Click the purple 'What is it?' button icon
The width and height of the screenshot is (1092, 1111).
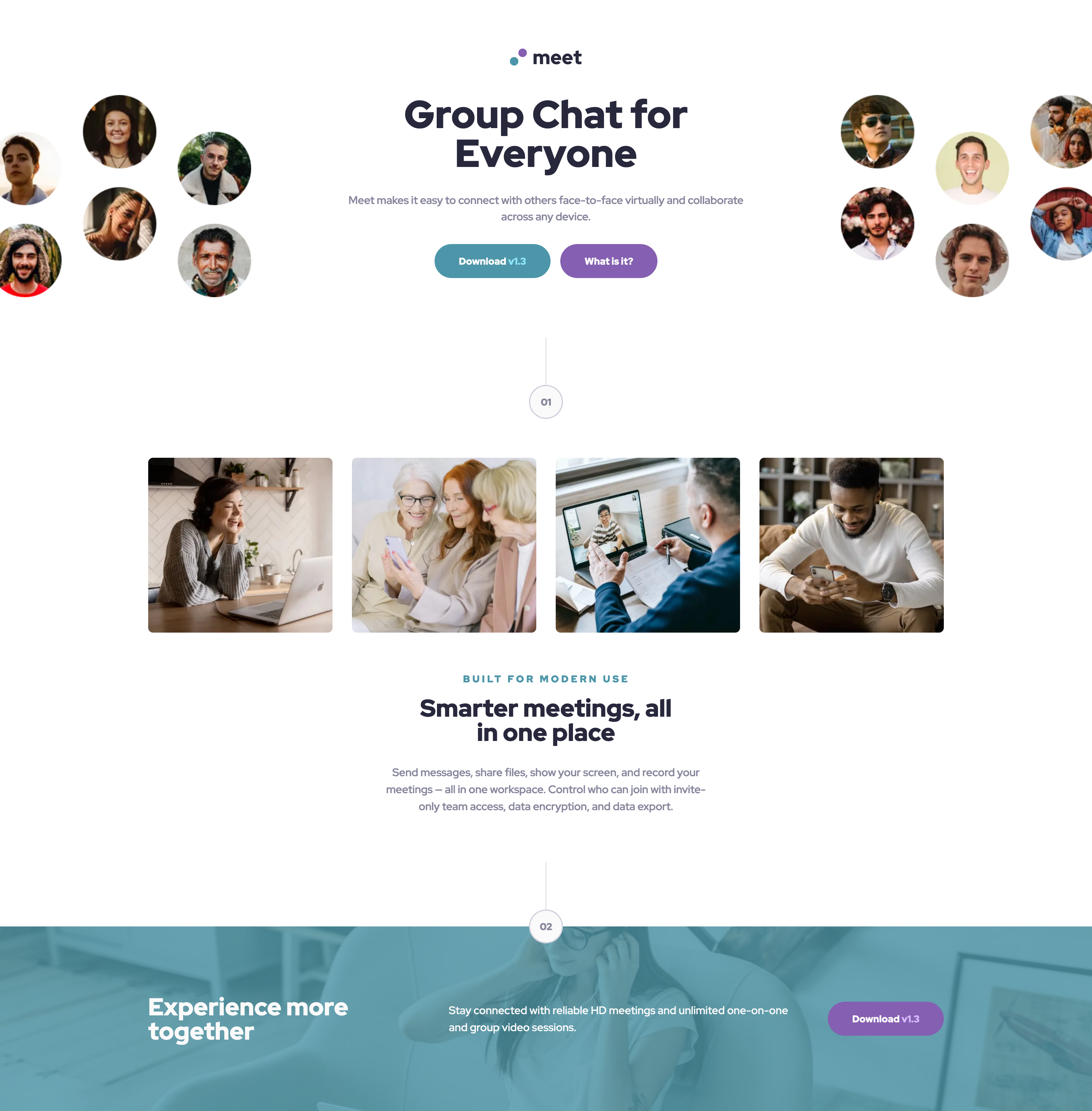pyautogui.click(x=607, y=261)
